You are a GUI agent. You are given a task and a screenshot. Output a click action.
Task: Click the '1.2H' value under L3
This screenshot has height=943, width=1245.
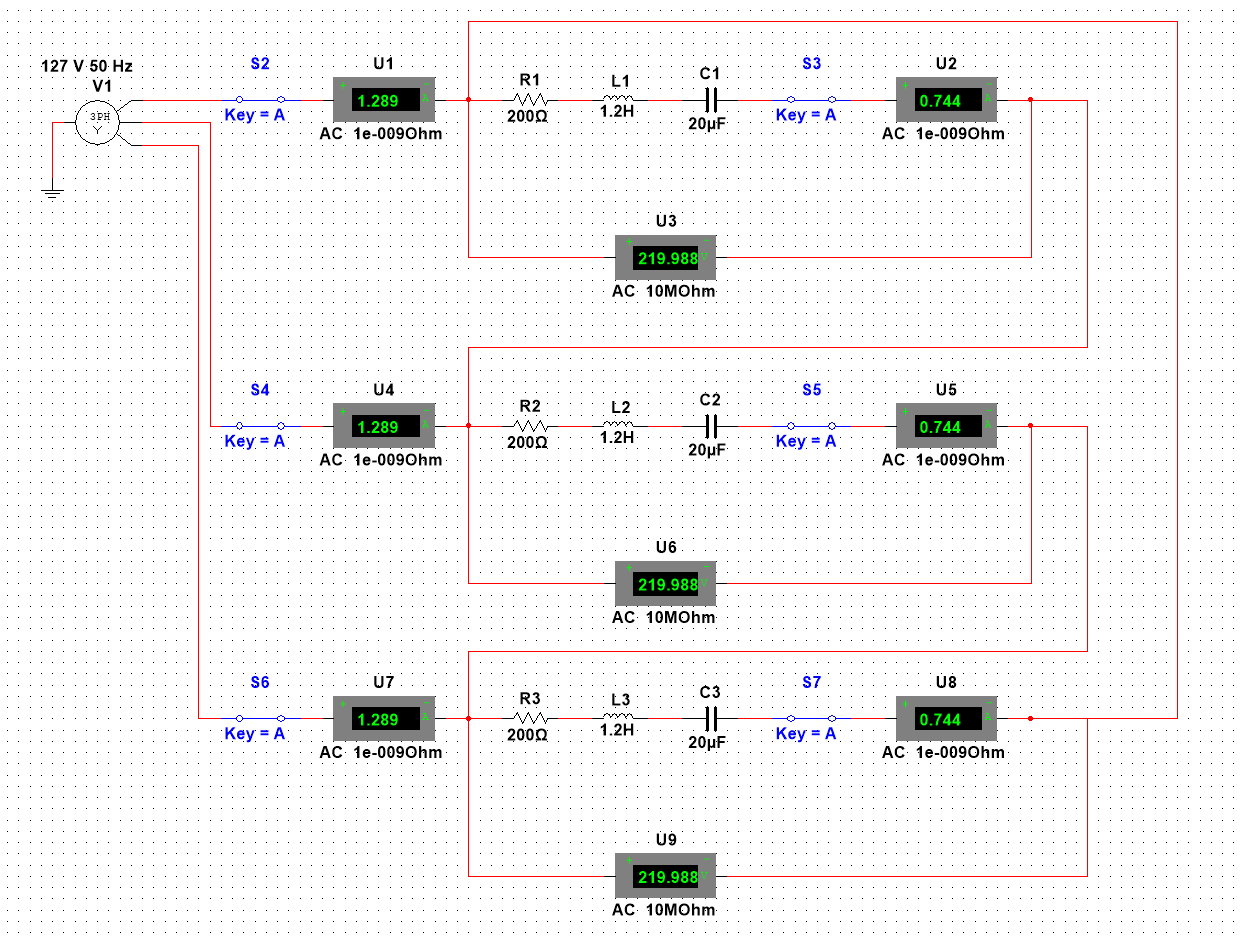[617, 729]
